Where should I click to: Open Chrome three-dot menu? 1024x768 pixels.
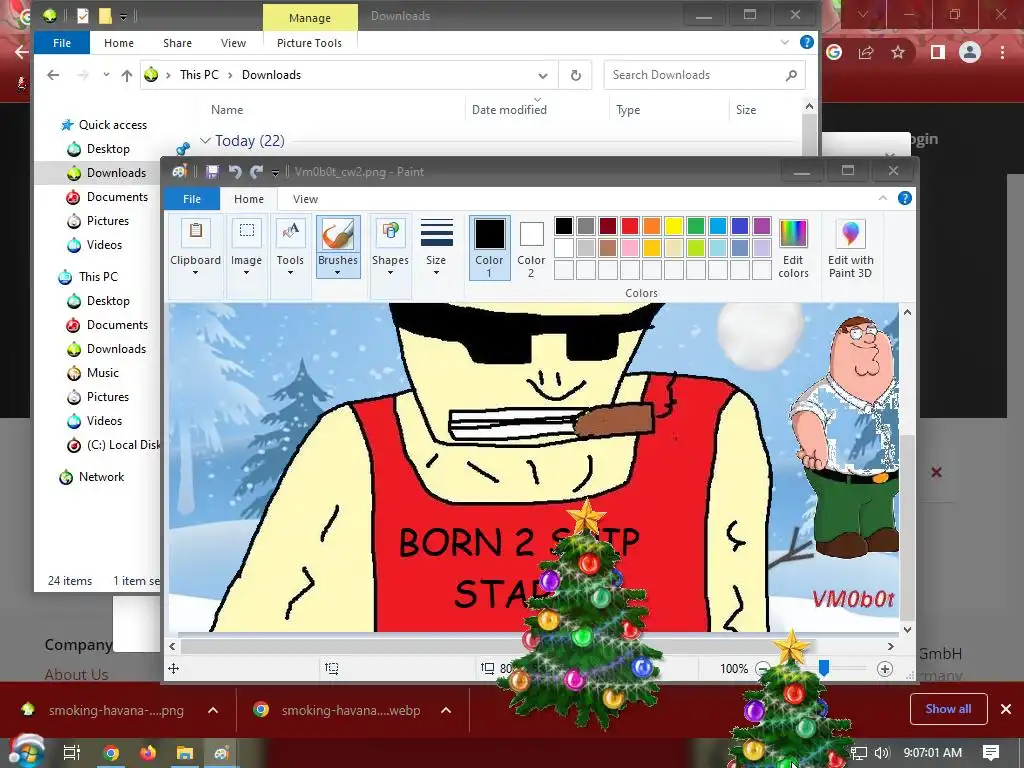point(1002,52)
